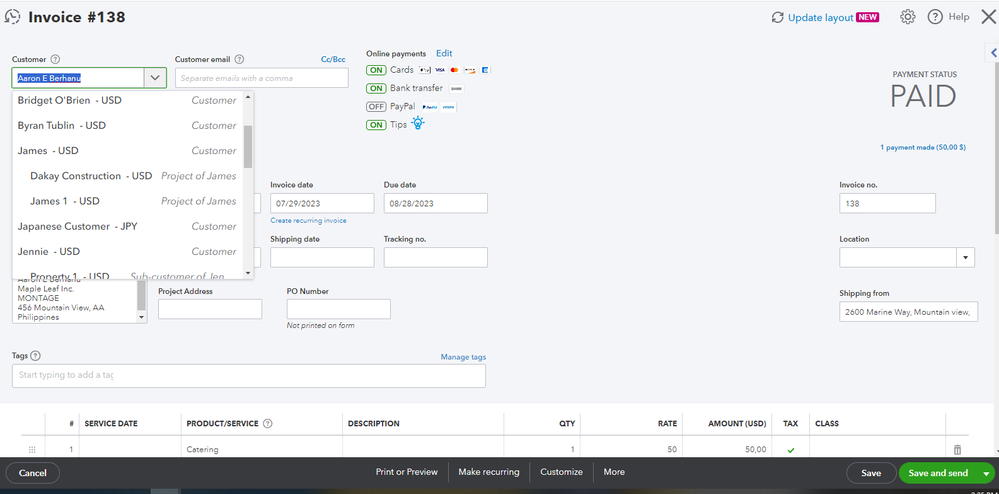Click the Tags input field
Screen dimensions: 999x494
coord(248,375)
